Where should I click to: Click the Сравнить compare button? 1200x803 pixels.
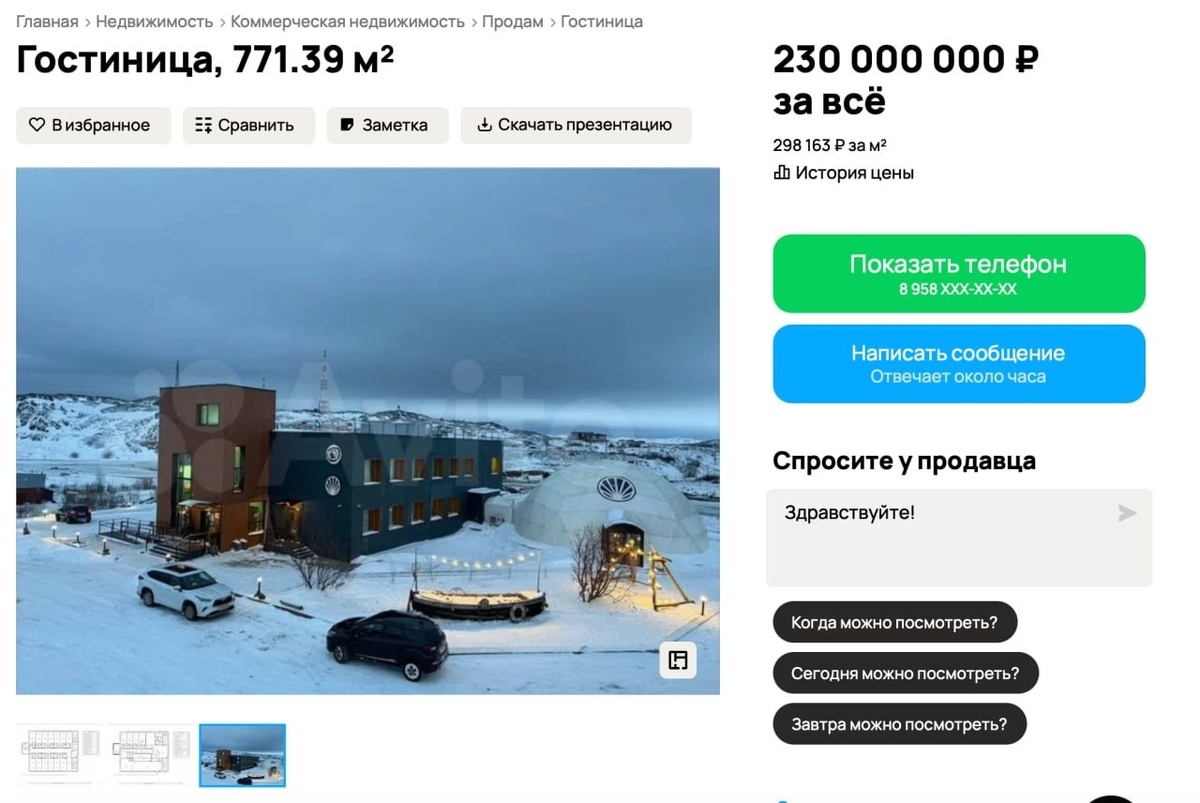[x=248, y=125]
